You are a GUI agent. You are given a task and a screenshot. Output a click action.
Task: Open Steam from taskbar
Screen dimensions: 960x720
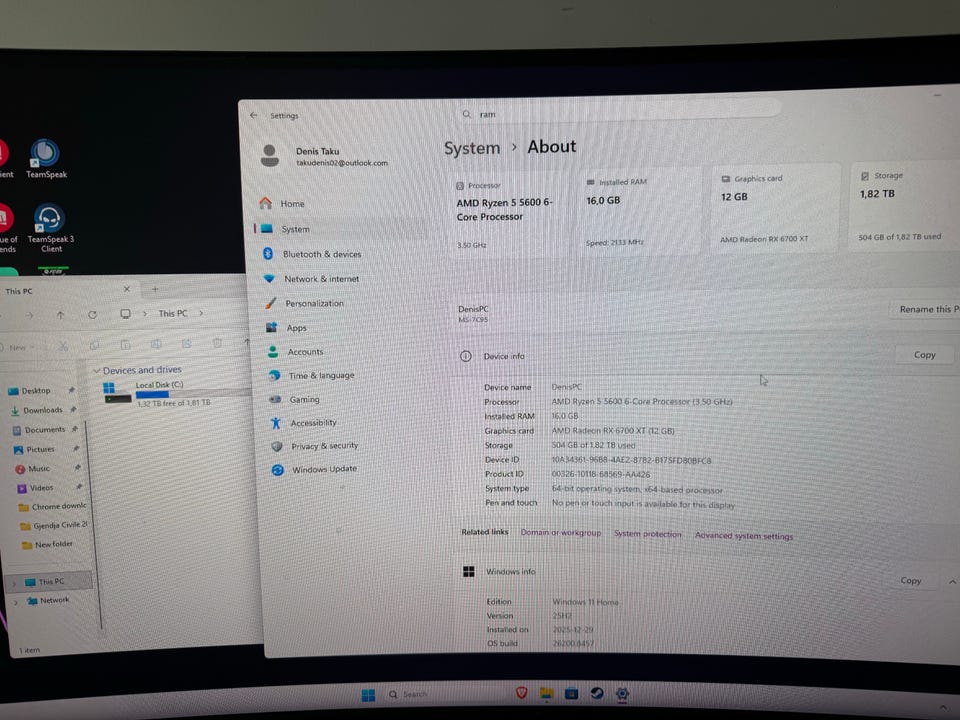point(596,693)
